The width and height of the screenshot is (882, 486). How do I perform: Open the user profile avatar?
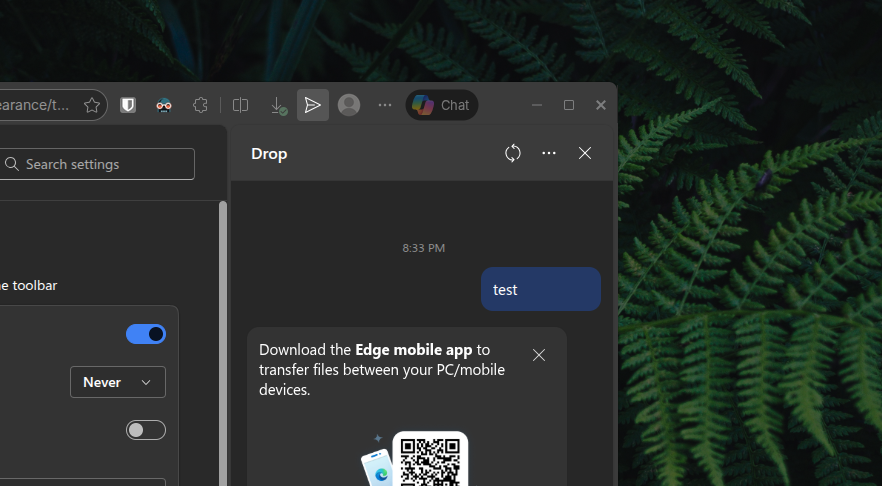[x=349, y=105]
